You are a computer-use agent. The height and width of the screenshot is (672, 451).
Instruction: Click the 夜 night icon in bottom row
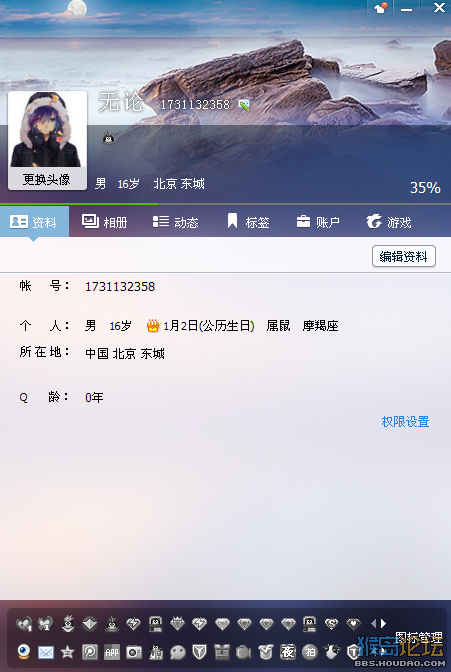click(288, 652)
